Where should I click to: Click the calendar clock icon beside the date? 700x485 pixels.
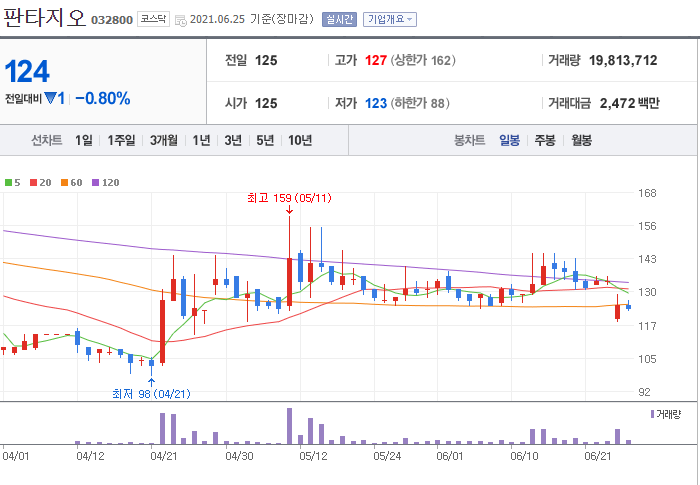click(x=180, y=20)
